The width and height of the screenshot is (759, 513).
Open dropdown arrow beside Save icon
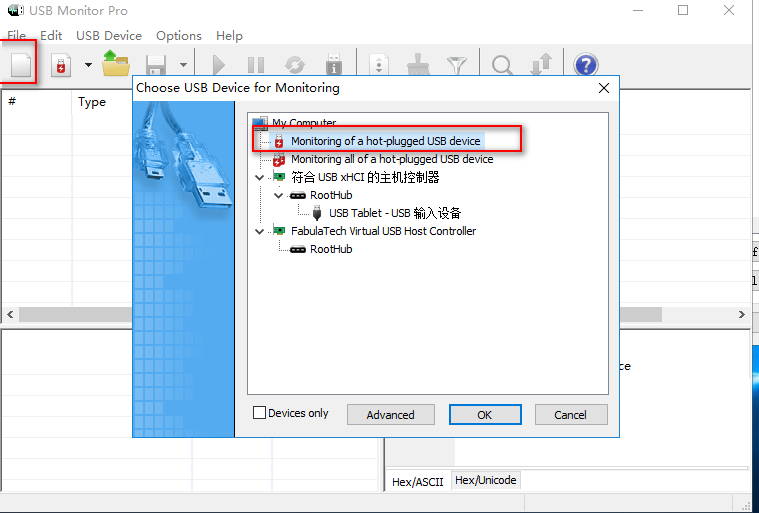[183, 65]
